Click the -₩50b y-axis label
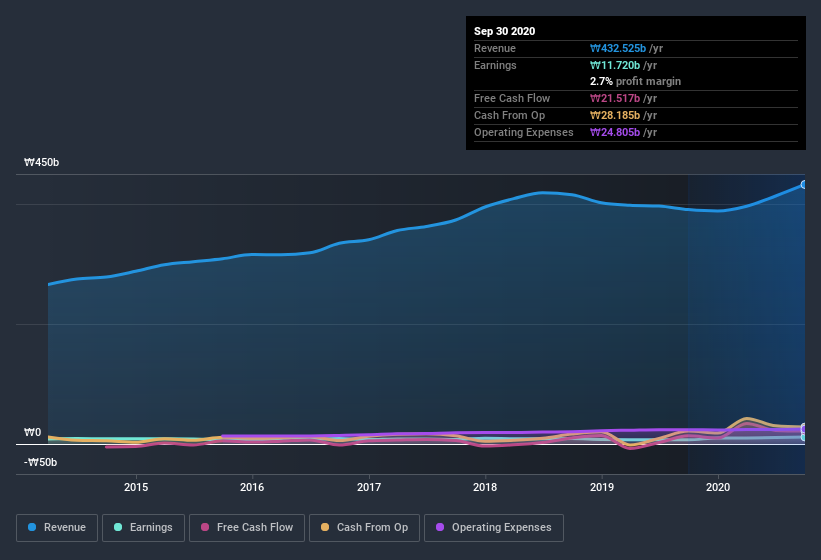 (x=40, y=462)
